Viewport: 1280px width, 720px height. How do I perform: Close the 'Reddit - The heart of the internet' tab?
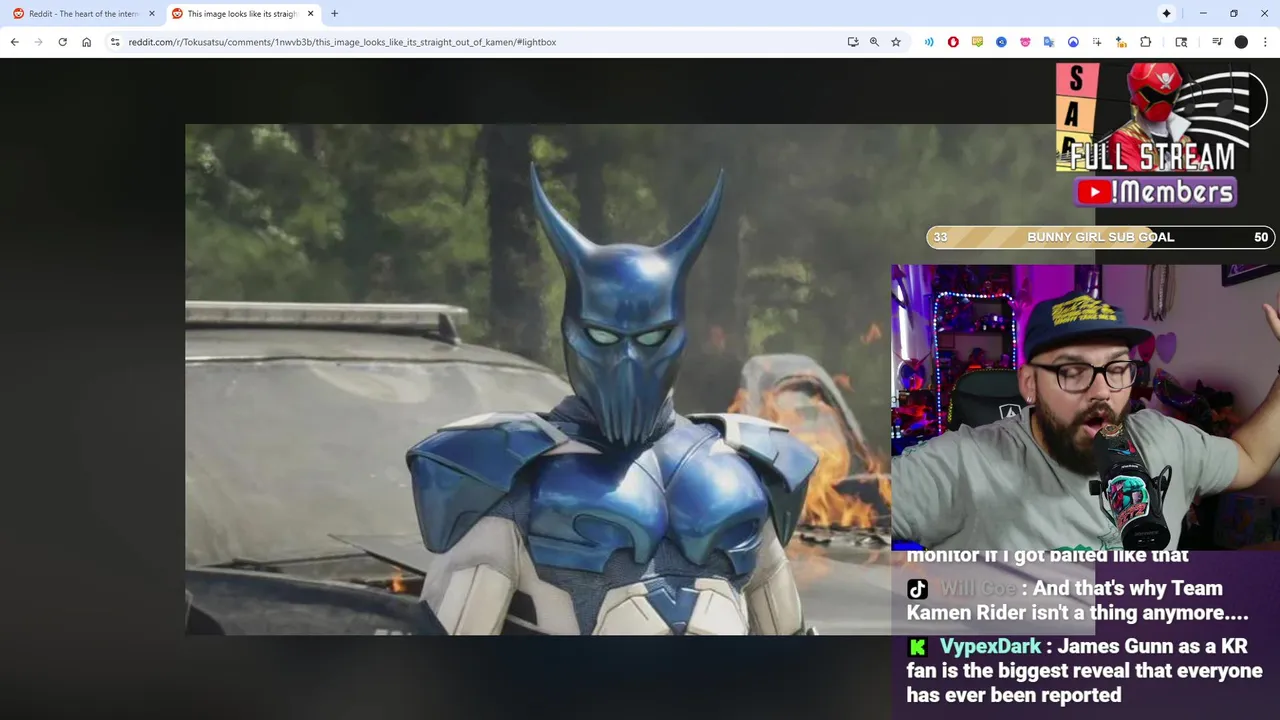click(x=152, y=14)
